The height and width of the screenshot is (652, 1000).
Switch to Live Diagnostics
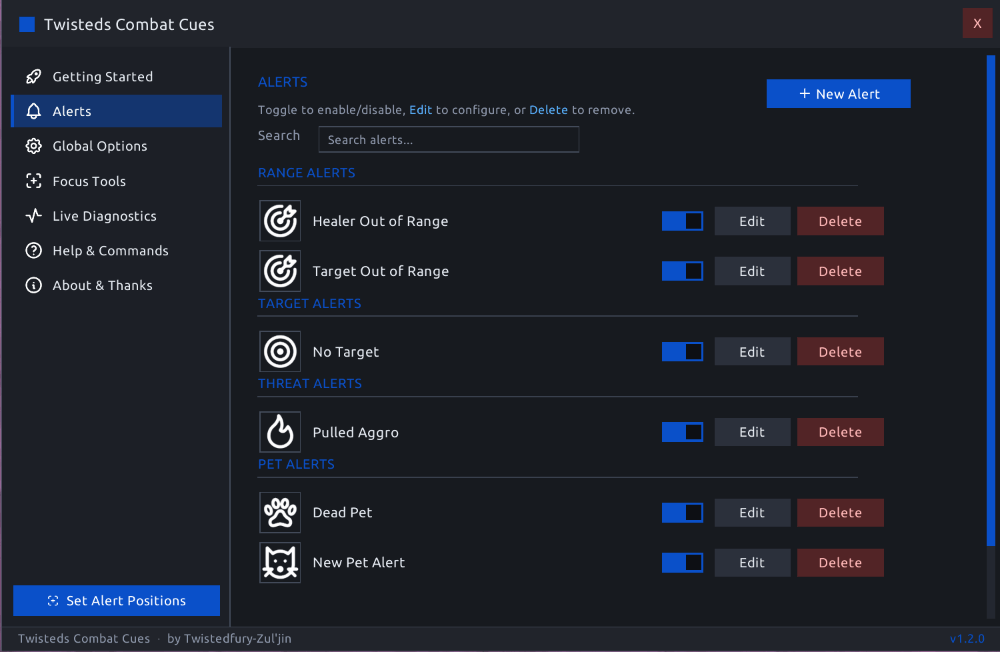[117, 216]
